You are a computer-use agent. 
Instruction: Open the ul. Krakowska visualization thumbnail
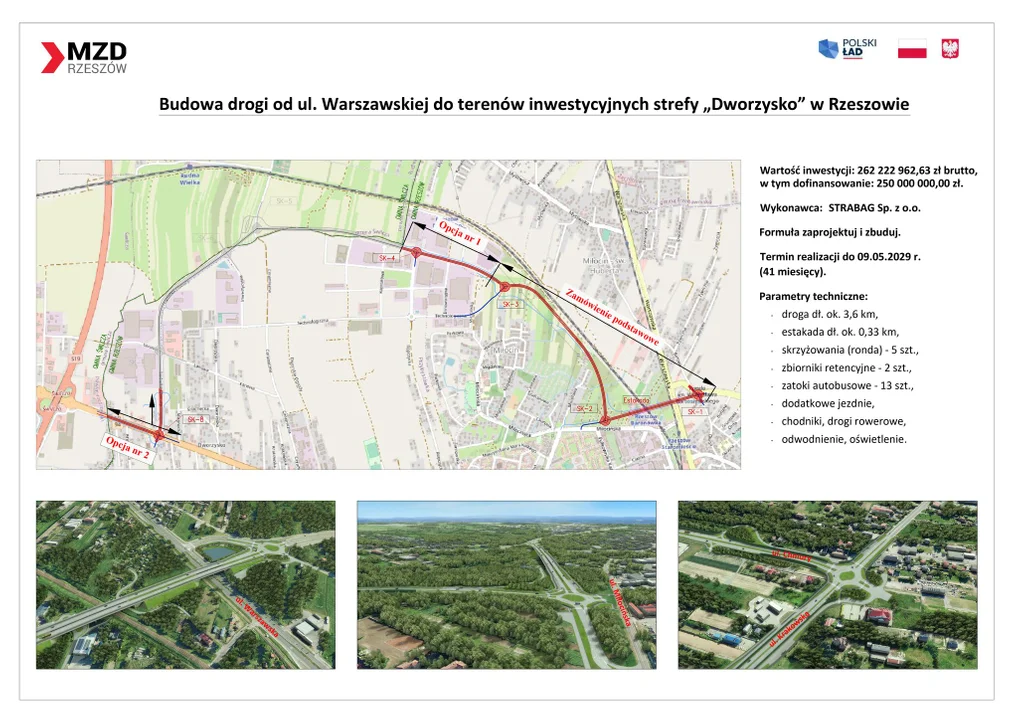click(x=827, y=584)
